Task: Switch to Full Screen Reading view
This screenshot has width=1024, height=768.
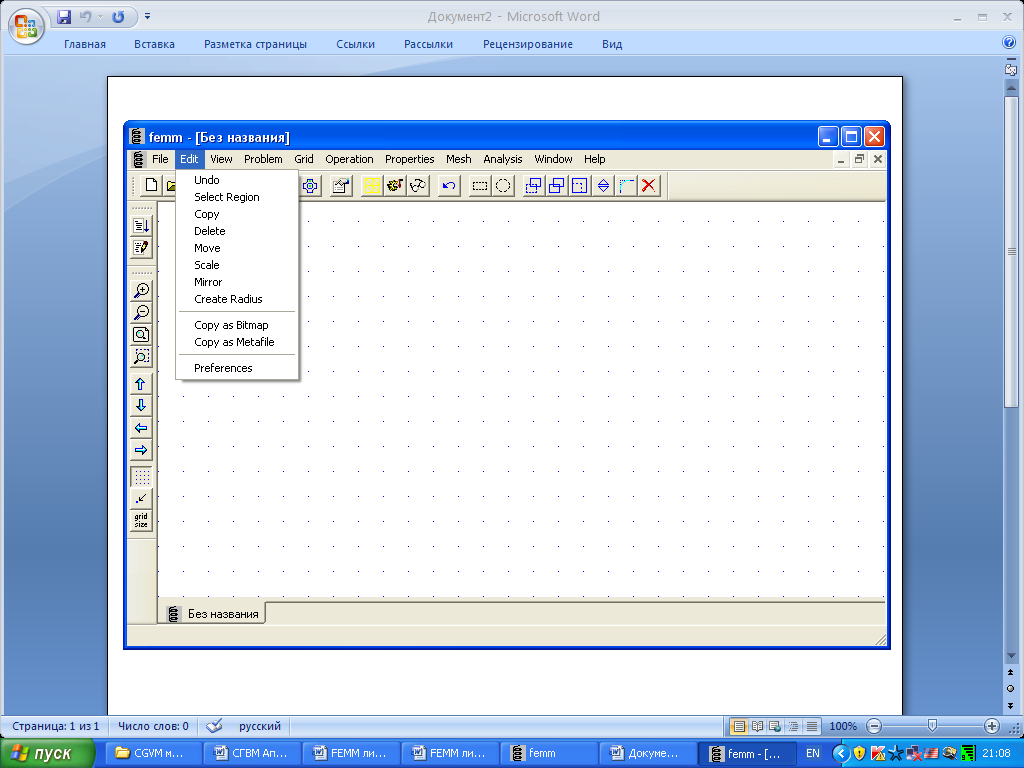Action: pyautogui.click(x=757, y=726)
